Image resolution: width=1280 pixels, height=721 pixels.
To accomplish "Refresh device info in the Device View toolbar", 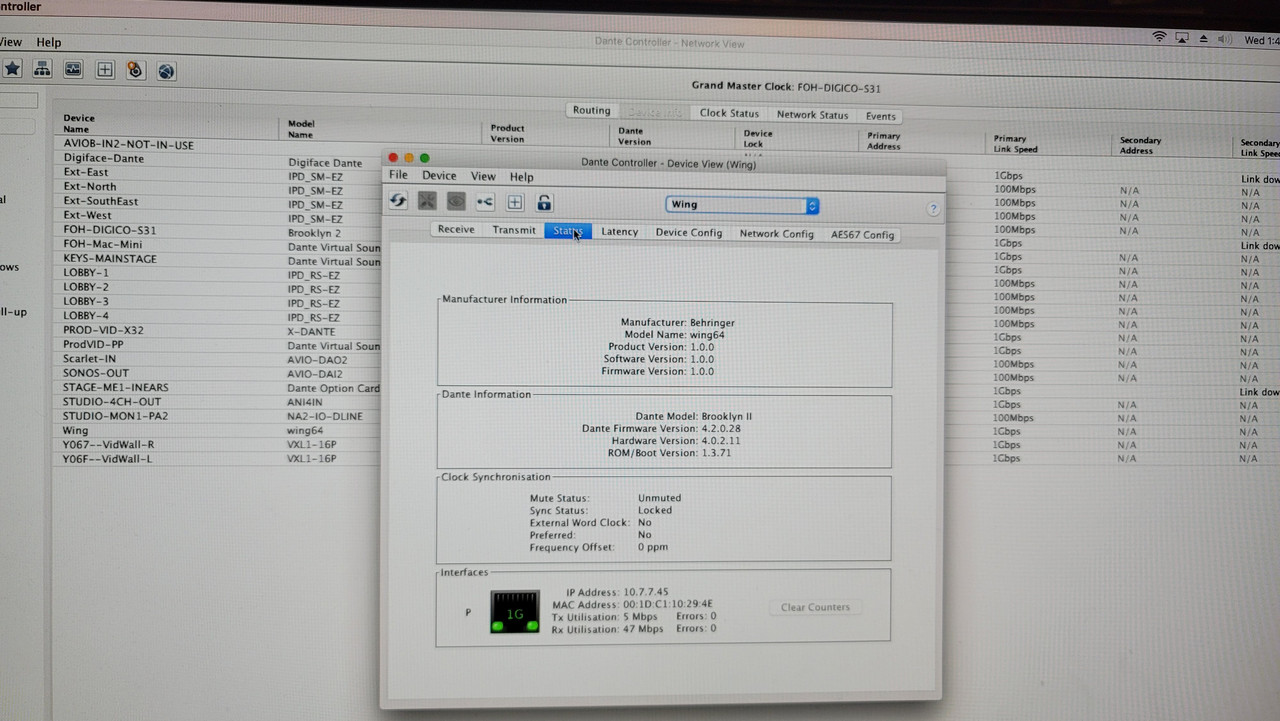I will pos(398,201).
